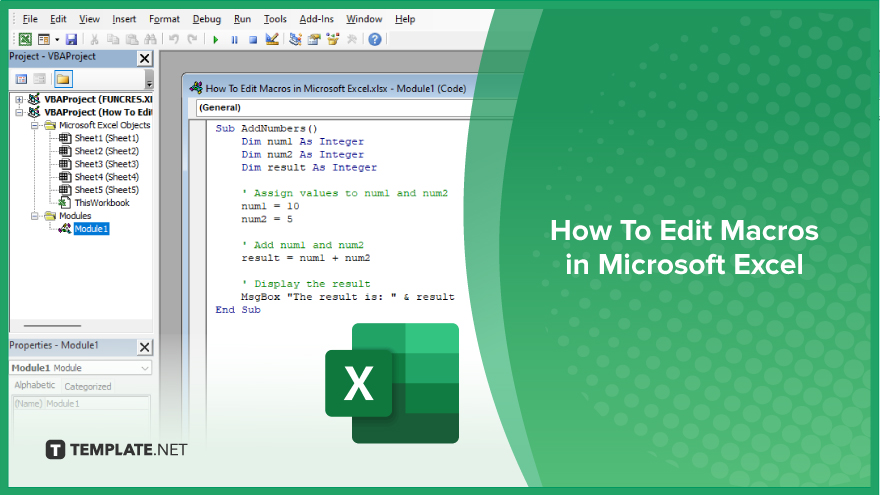
Task: Open the Help menu
Action: coord(405,19)
